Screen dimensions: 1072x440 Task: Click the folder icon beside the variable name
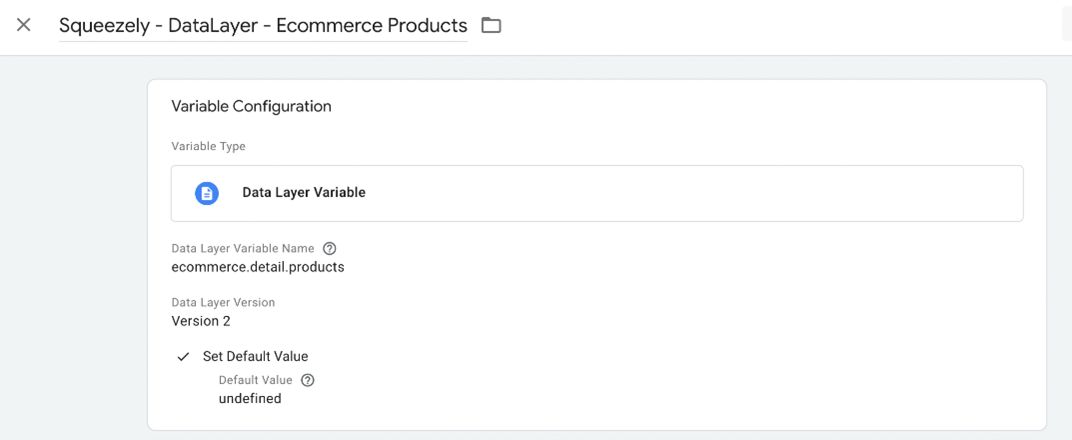(x=491, y=25)
